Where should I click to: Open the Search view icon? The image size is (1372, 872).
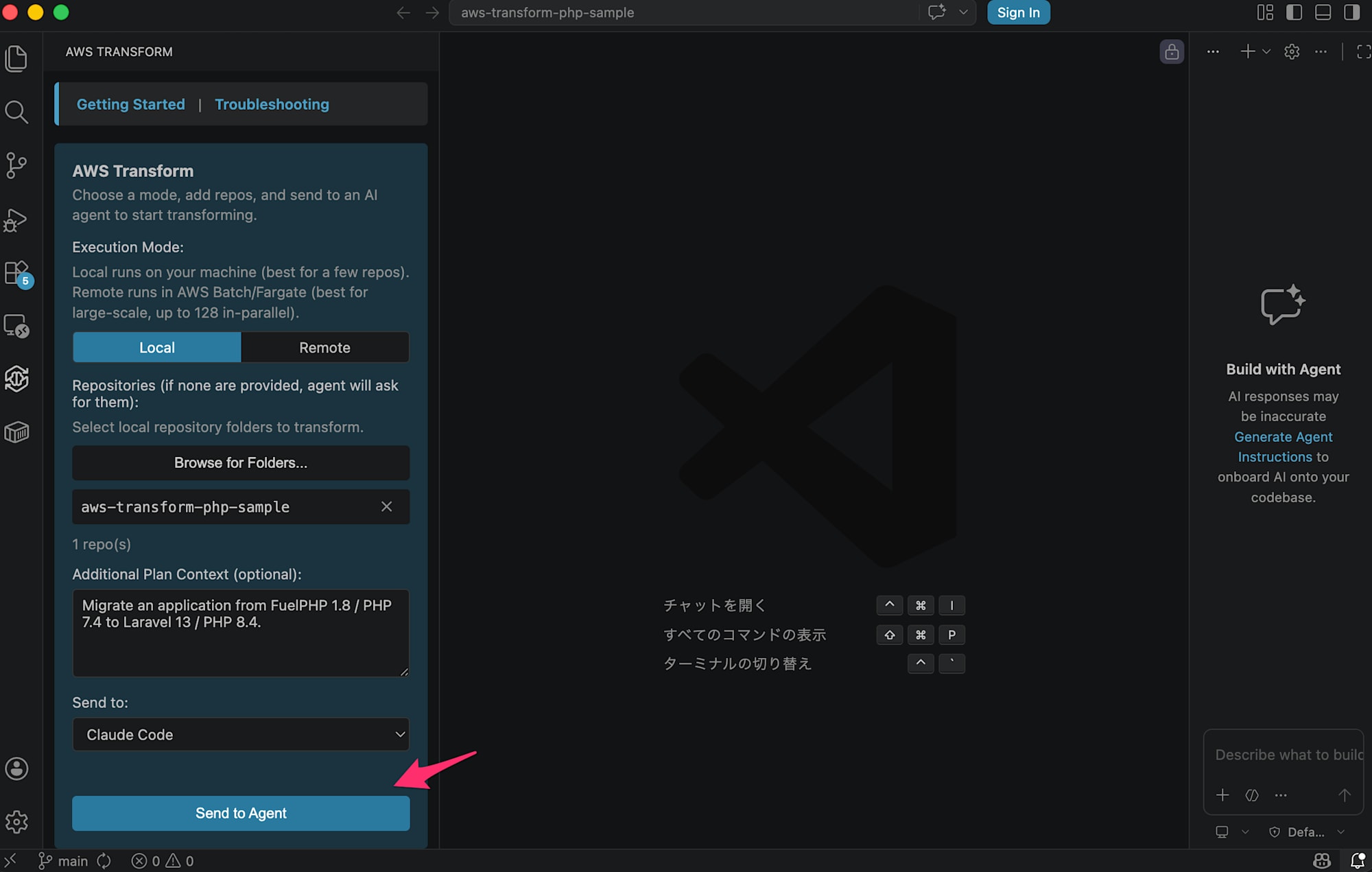[16, 112]
